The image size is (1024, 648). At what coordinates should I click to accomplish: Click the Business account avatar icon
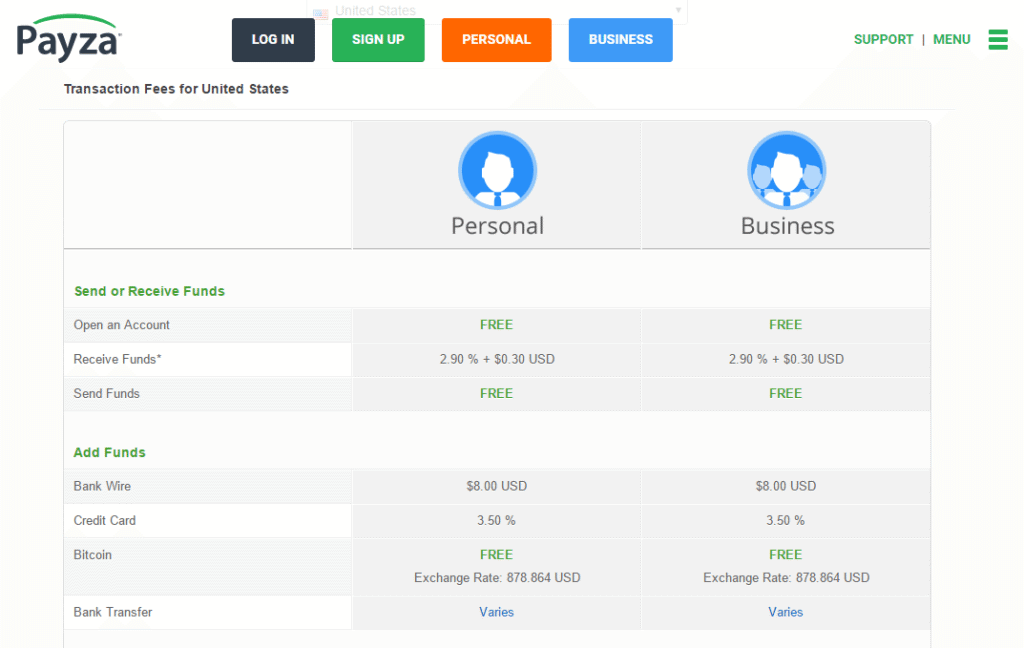[786, 170]
